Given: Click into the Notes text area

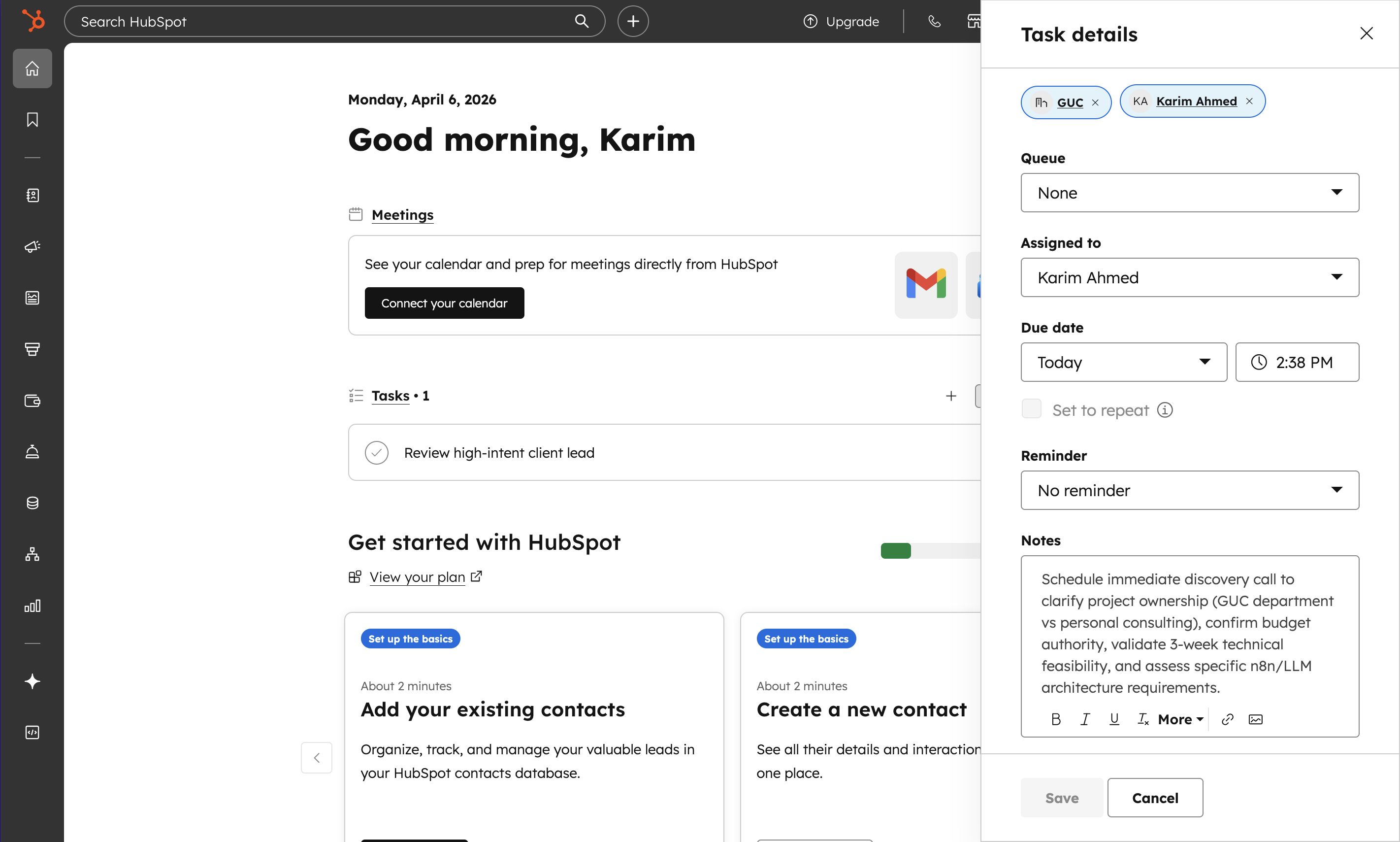Looking at the screenshot, I should pyautogui.click(x=1190, y=633).
